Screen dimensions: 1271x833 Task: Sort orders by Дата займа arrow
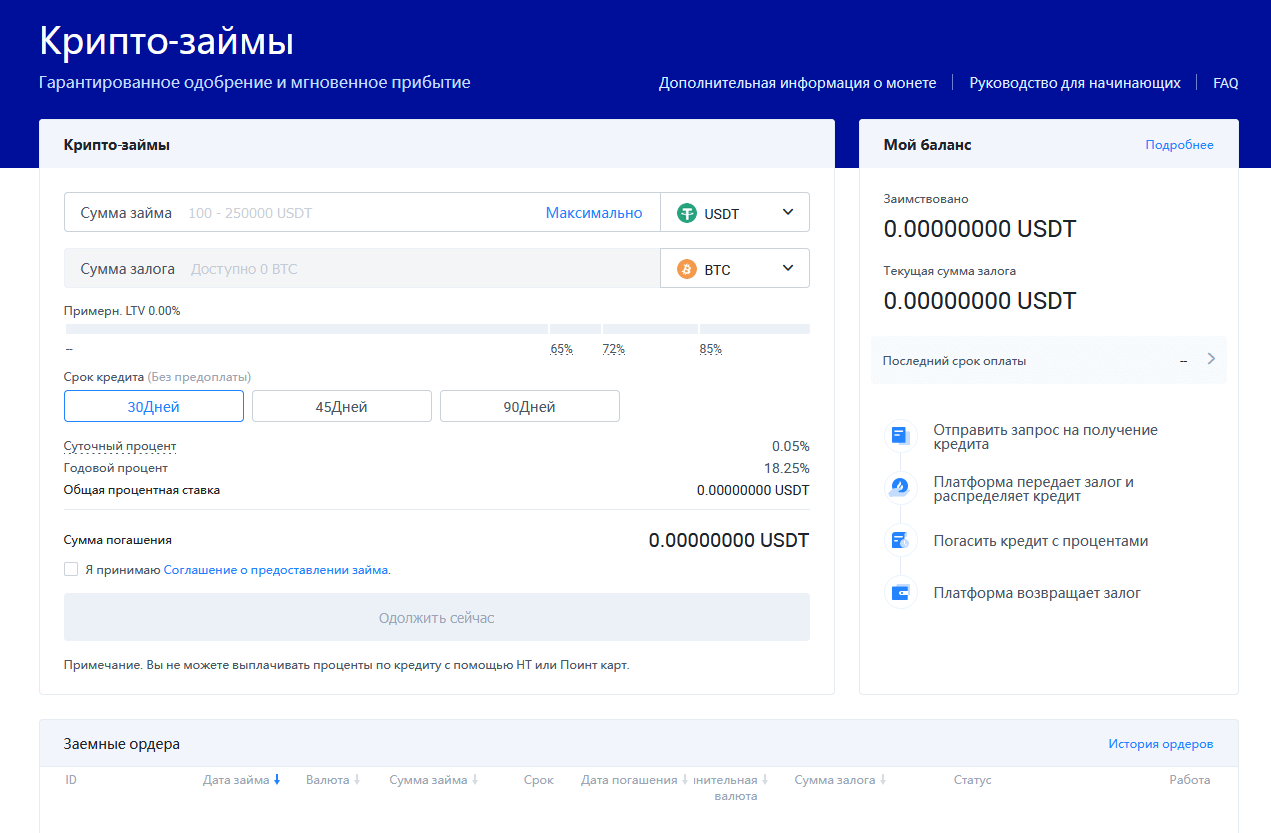[277, 780]
